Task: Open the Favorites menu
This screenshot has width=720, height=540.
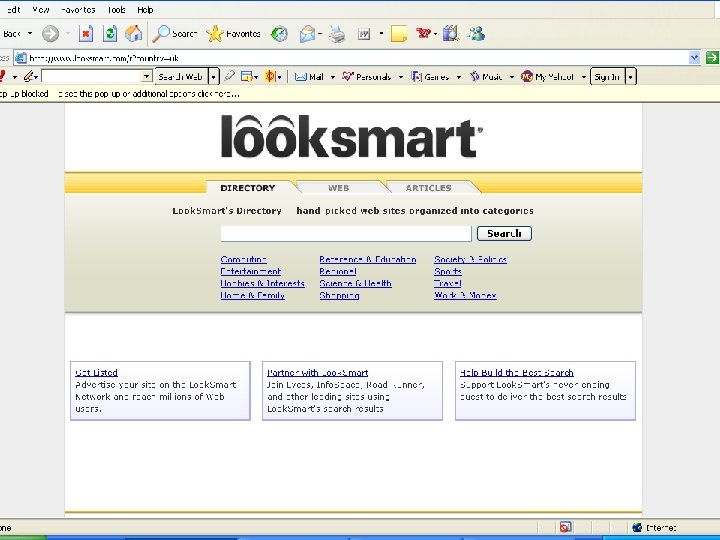Action: click(x=78, y=10)
